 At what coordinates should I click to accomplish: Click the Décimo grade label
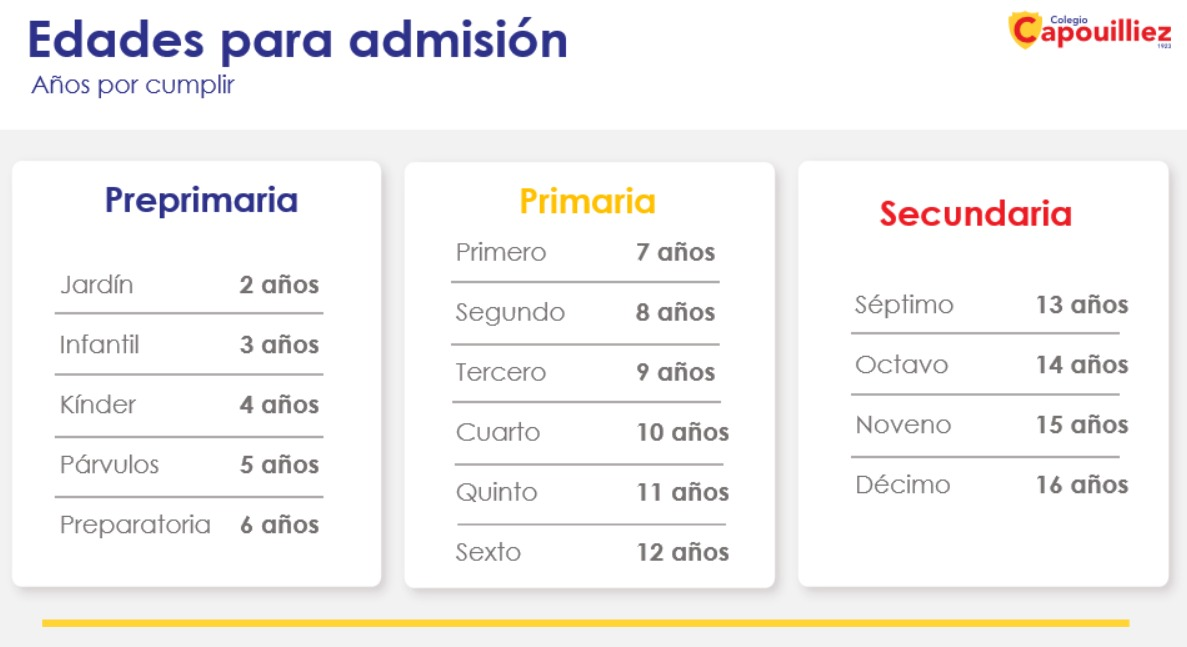[x=903, y=485]
